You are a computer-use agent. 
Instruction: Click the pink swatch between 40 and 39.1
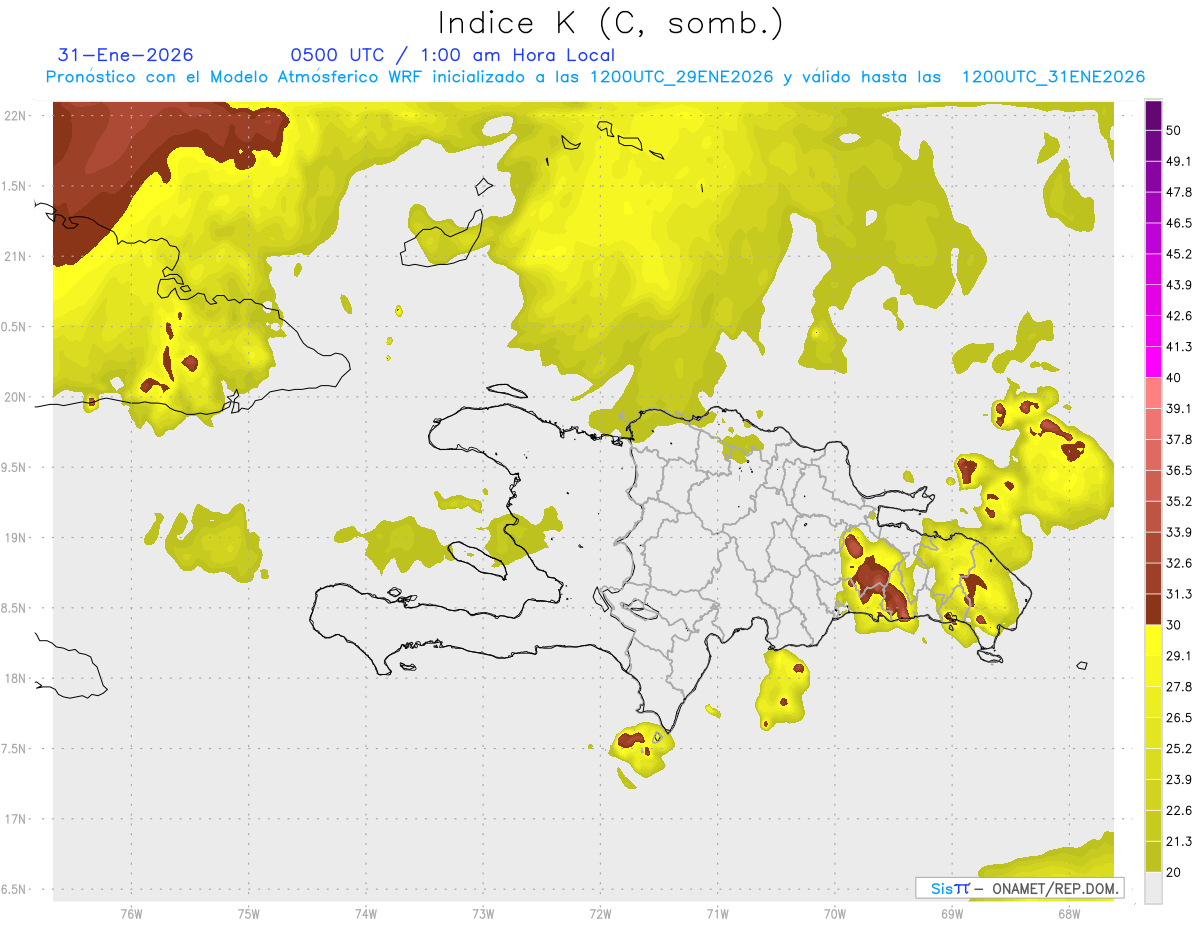click(x=1154, y=393)
